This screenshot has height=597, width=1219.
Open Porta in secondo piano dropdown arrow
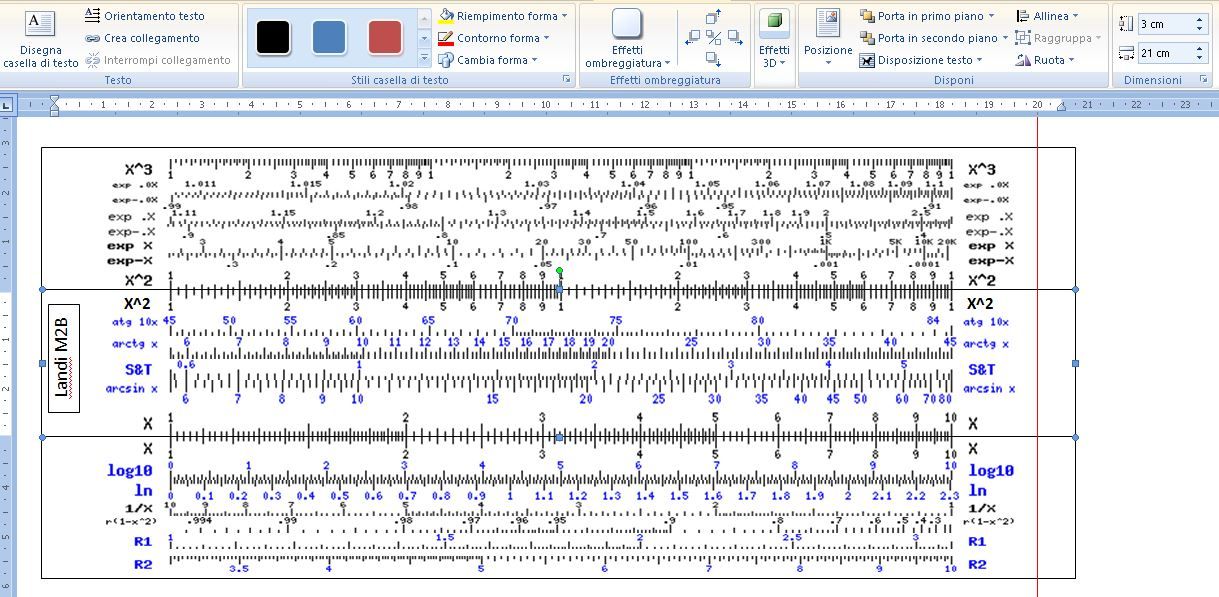pos(1005,38)
